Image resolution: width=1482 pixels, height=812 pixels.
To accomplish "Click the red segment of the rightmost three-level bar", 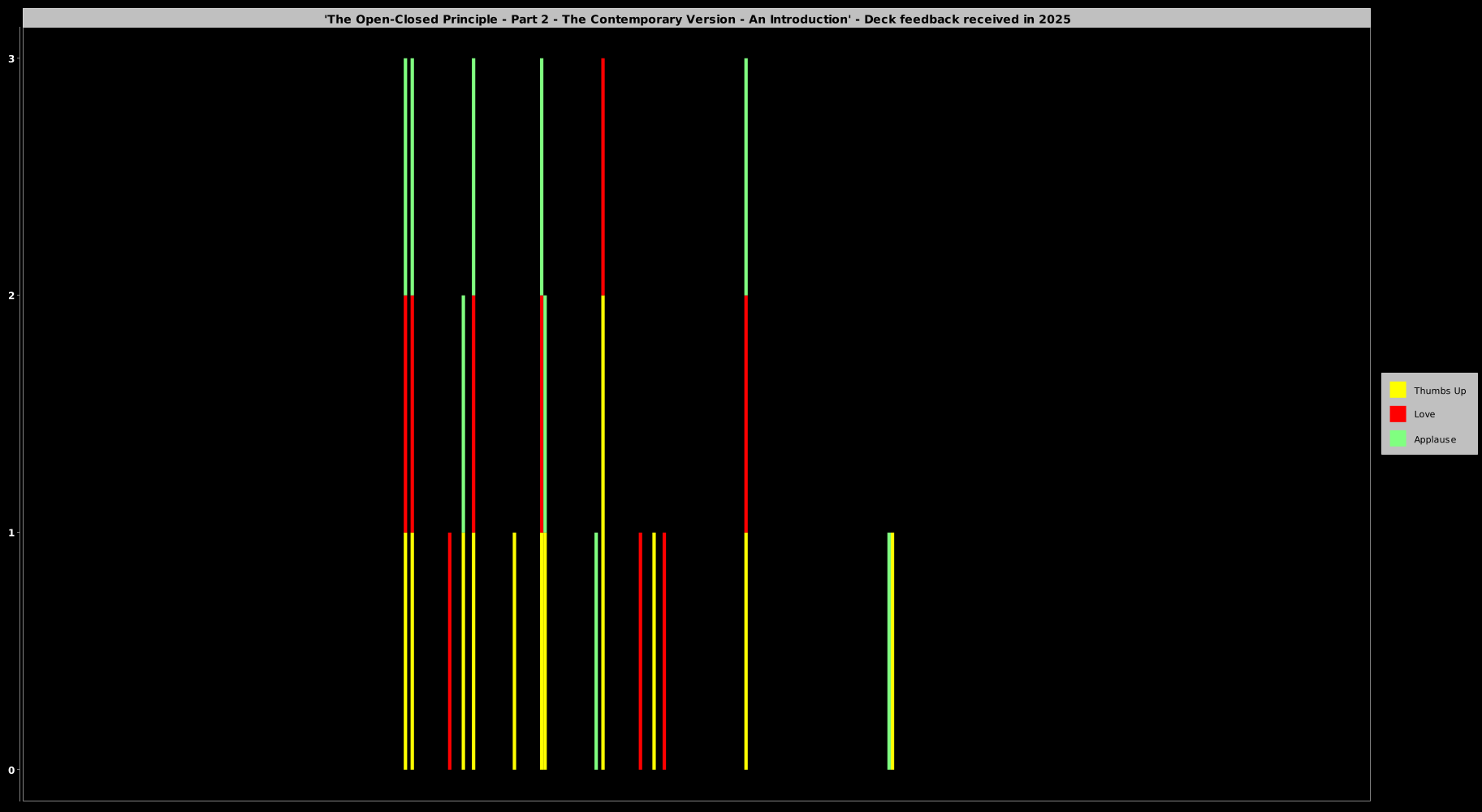I will click(x=746, y=414).
